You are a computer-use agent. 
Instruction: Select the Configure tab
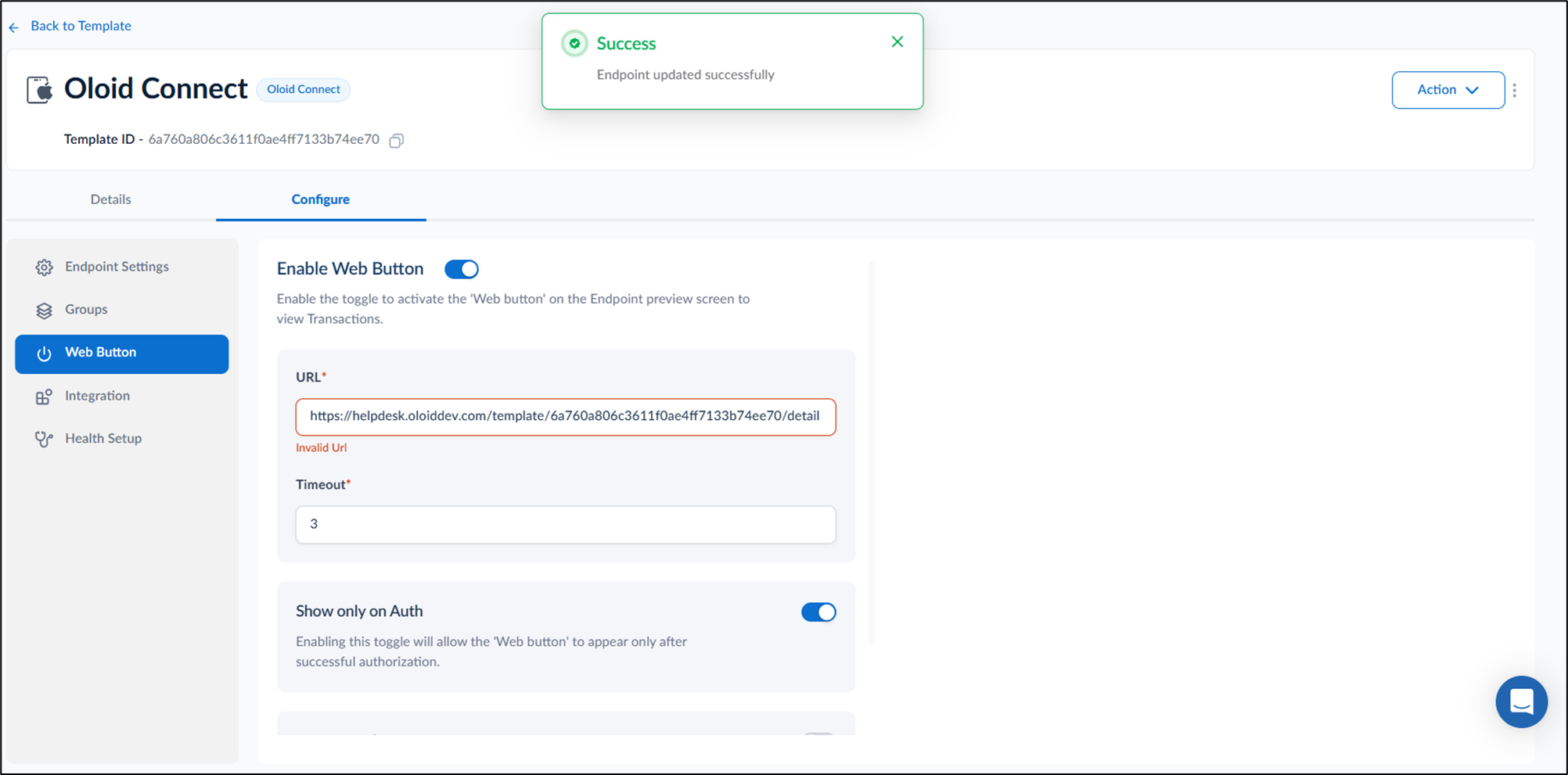pos(321,199)
